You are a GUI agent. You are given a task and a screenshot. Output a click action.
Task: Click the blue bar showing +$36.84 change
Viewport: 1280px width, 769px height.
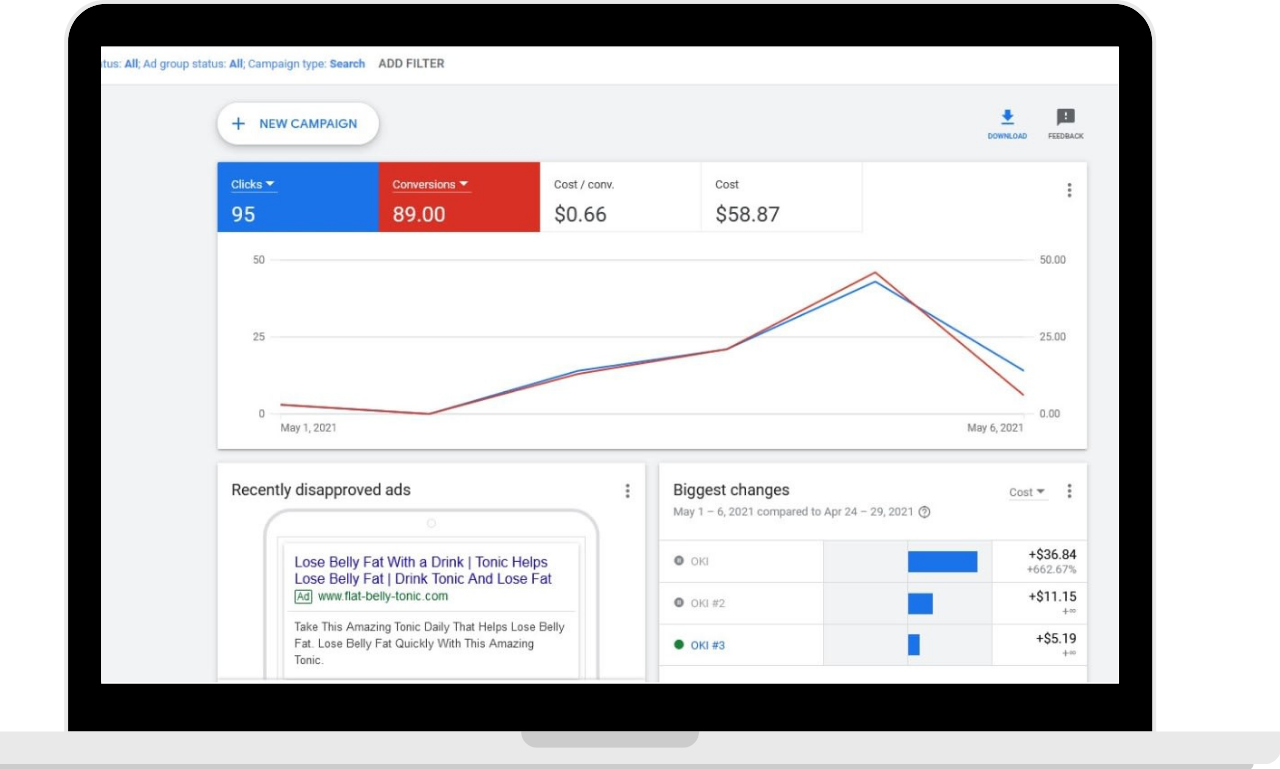pos(941,561)
